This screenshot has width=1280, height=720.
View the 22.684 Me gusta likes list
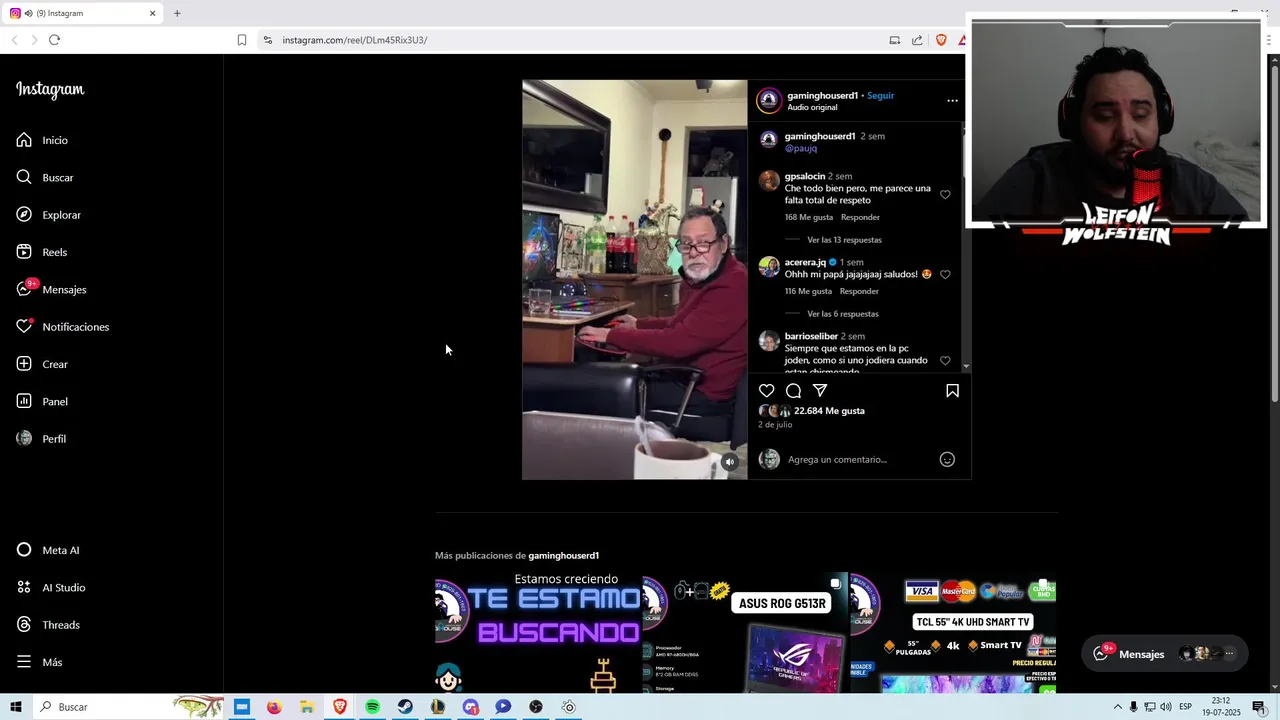click(x=829, y=411)
